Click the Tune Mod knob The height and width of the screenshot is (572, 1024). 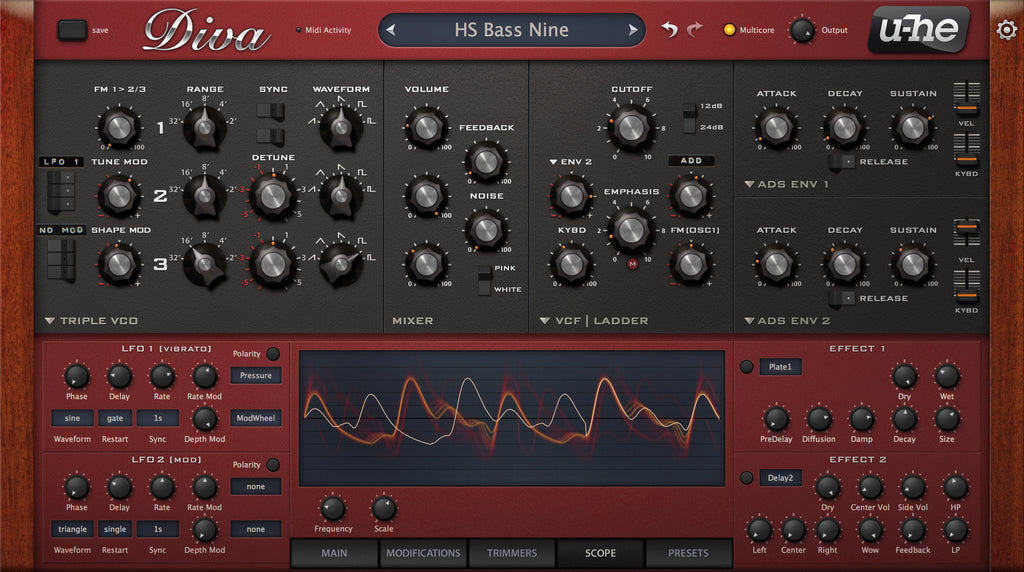[119, 196]
